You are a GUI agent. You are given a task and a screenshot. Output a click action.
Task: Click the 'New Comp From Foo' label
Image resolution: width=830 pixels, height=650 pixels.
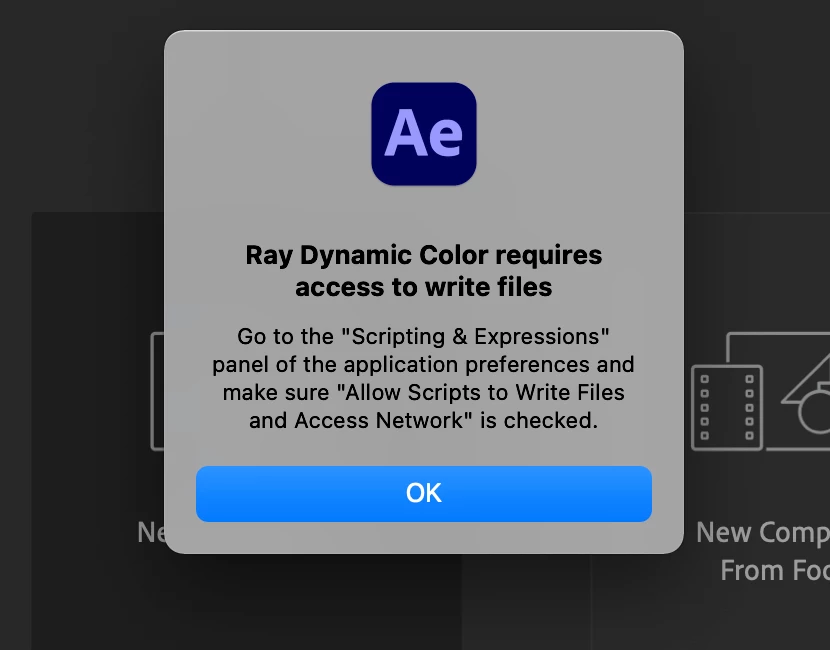click(763, 551)
